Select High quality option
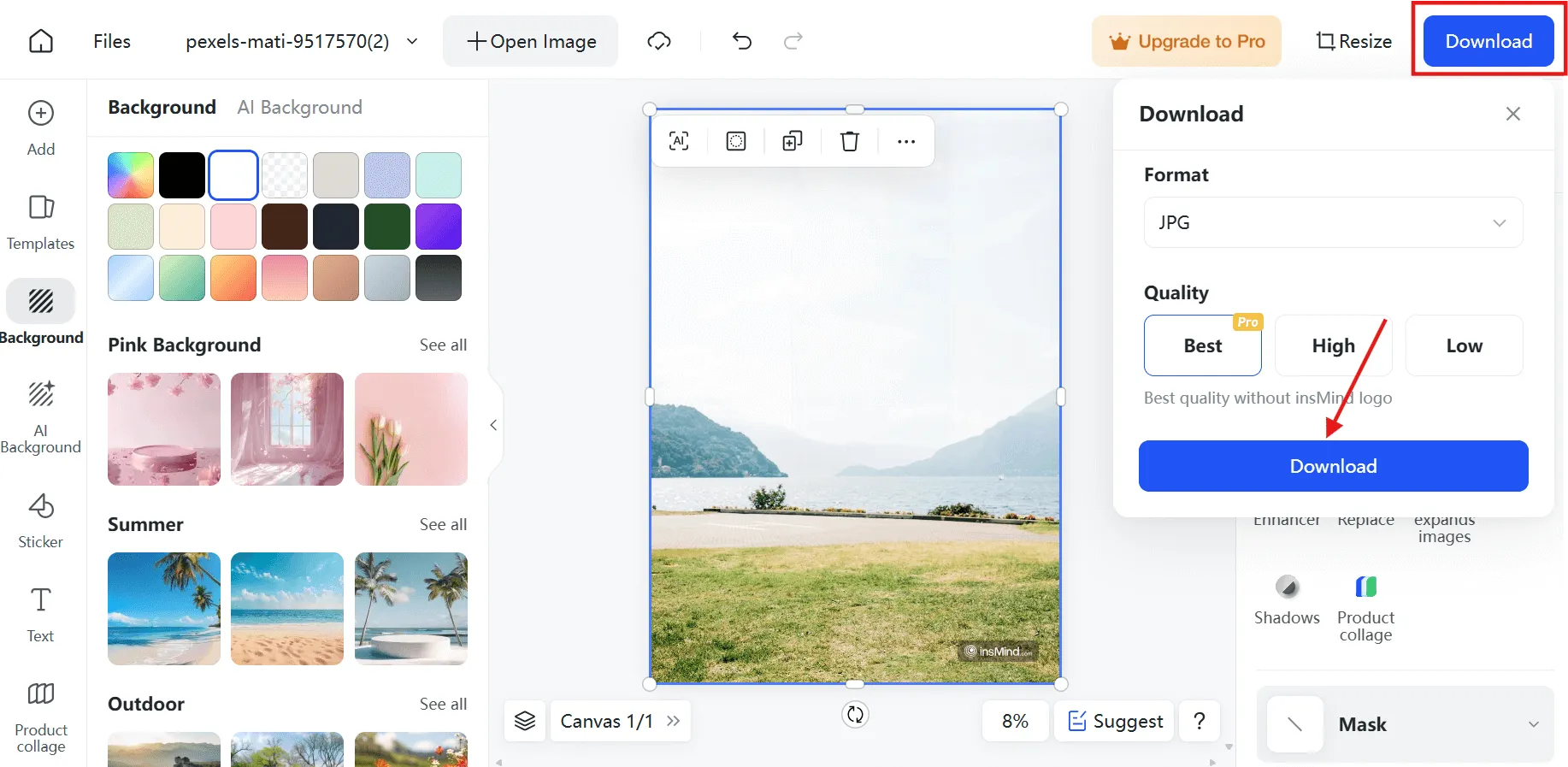Viewport: 1568px width, 767px height. click(x=1334, y=345)
